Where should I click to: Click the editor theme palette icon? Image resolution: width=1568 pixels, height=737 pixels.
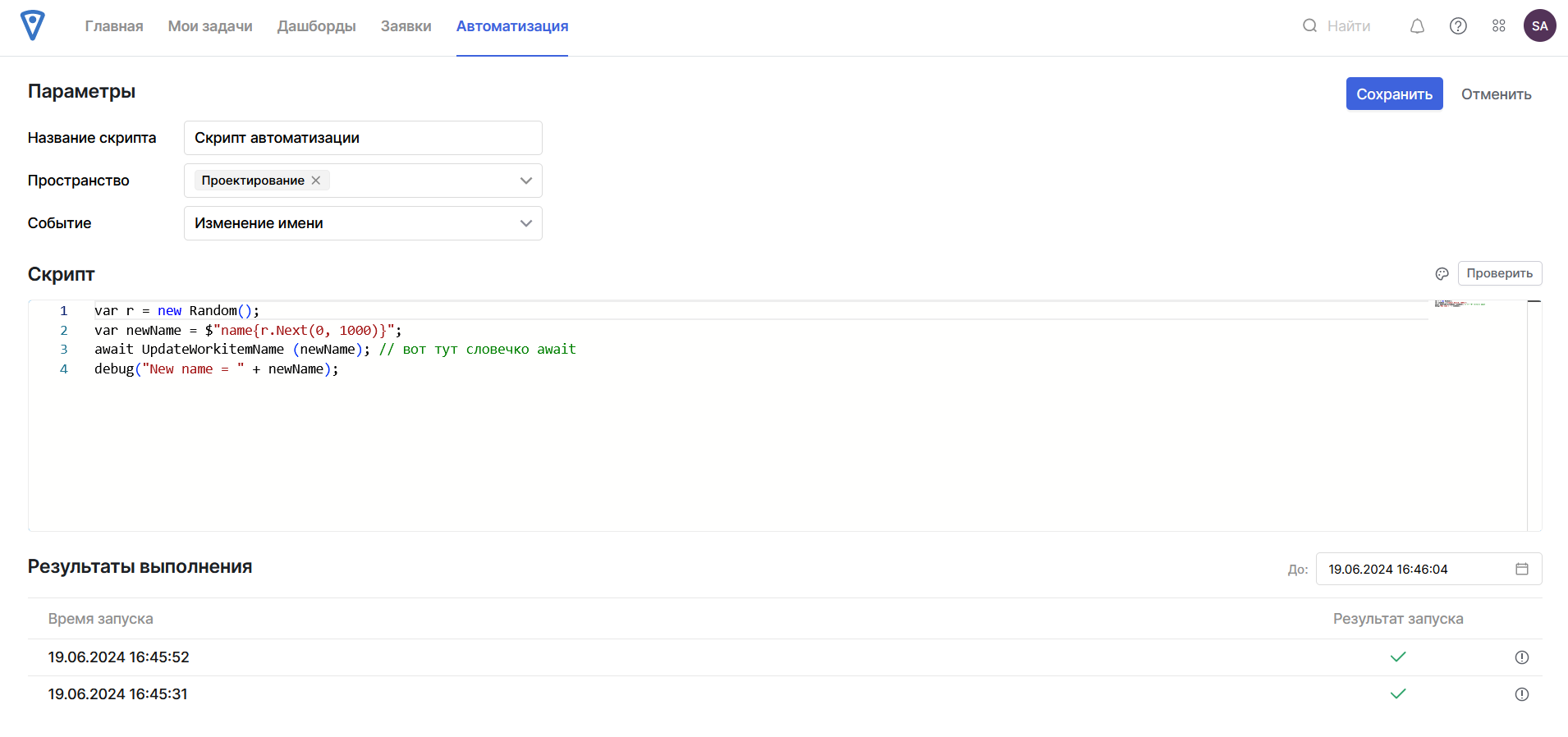pos(1442,273)
